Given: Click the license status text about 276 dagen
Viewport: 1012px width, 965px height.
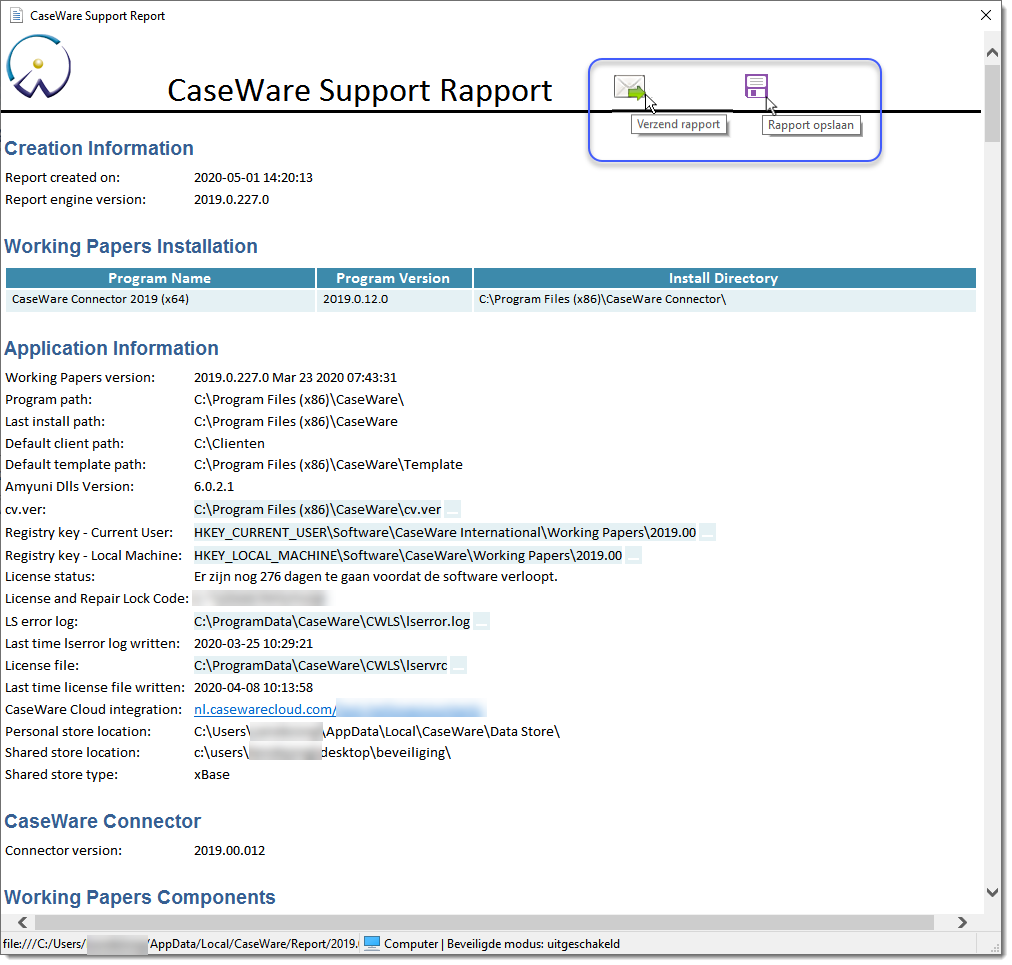Looking at the screenshot, I should (x=376, y=576).
